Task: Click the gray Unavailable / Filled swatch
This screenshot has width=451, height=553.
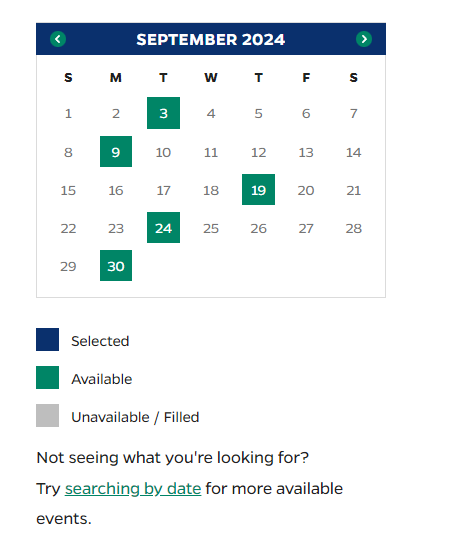Action: 47,415
